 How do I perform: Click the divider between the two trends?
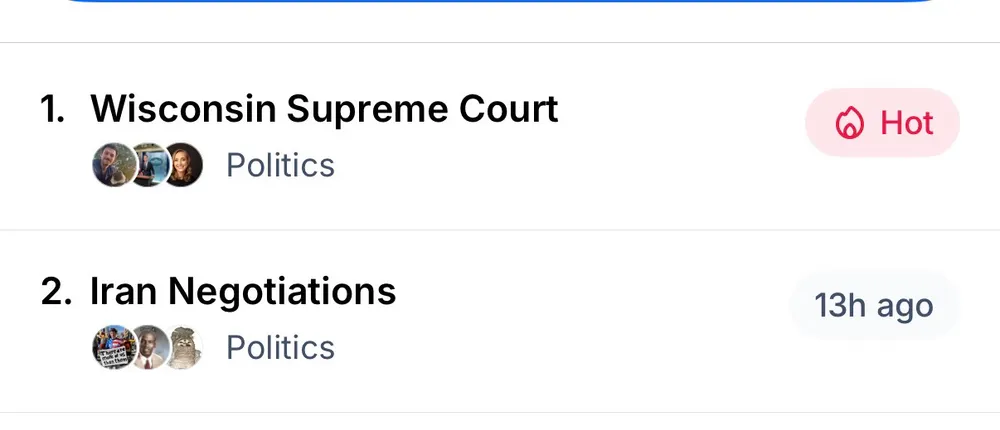pyautogui.click(x=500, y=230)
